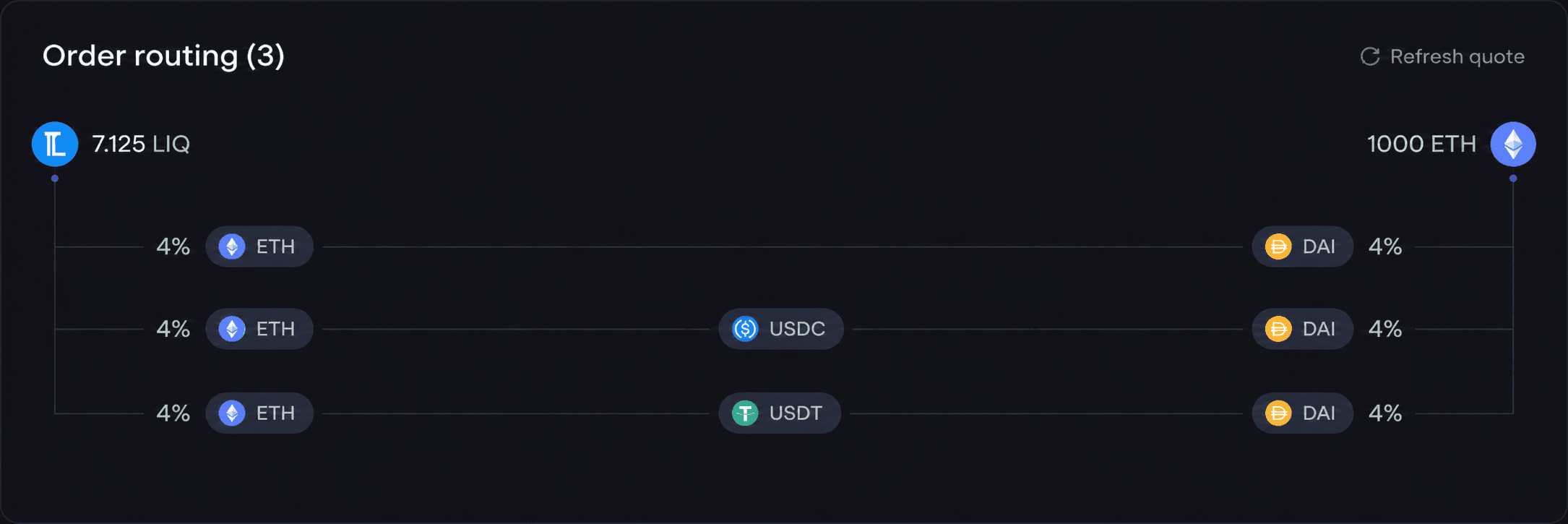
Task: Click the Refresh quote circular arrow icon
Action: coord(1370,56)
